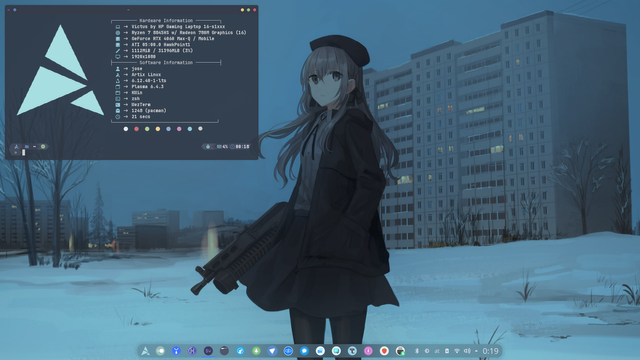Screen dimensions: 640x360
Task: Click the 'zsh' shell line
Action: (136, 99)
